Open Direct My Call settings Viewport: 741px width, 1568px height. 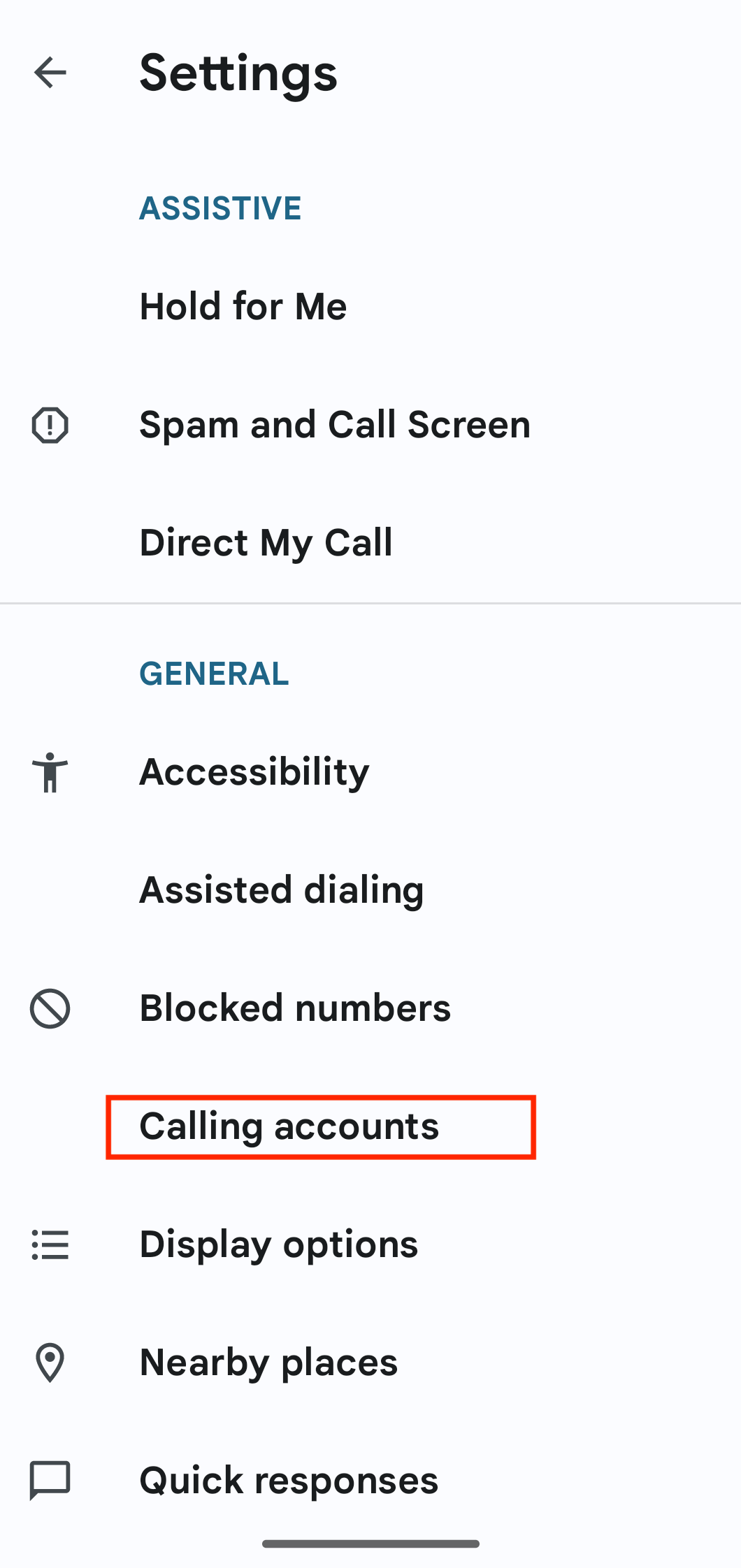point(266,542)
